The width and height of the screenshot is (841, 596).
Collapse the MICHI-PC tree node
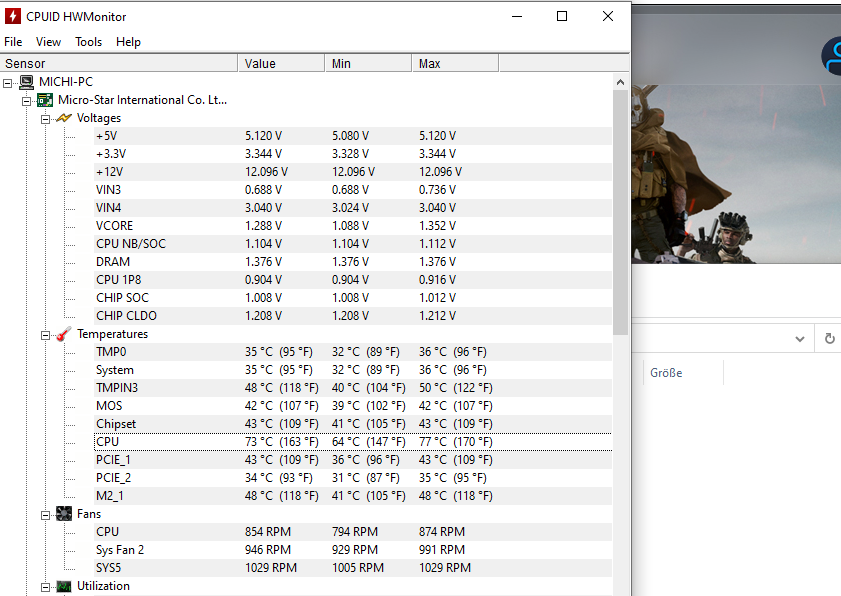[8, 83]
